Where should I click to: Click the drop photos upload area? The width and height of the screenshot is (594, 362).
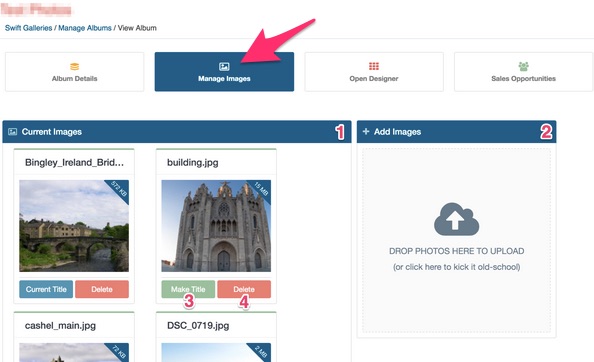pyautogui.click(x=456, y=240)
